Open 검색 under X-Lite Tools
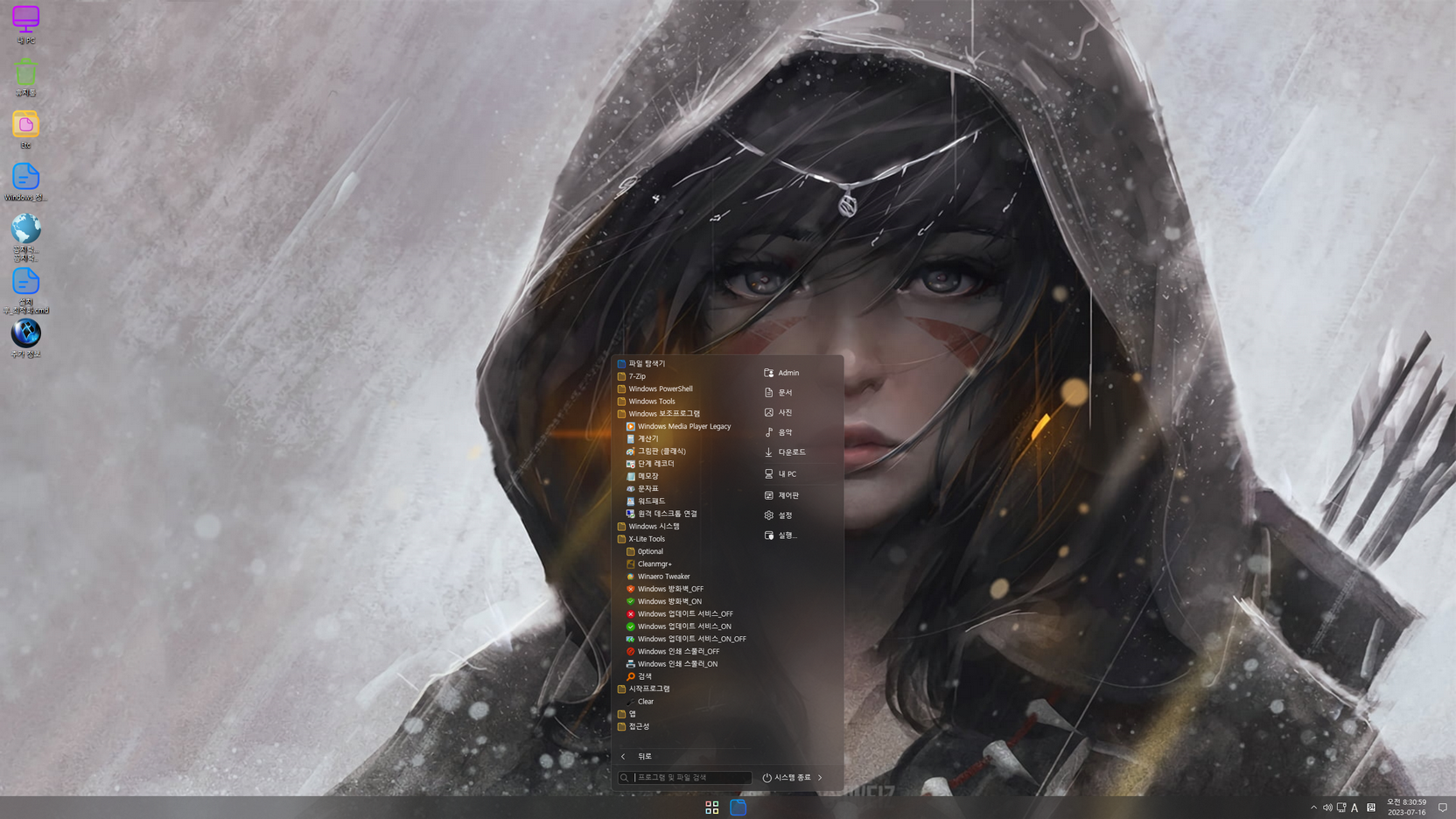1456x819 pixels. click(x=639, y=676)
